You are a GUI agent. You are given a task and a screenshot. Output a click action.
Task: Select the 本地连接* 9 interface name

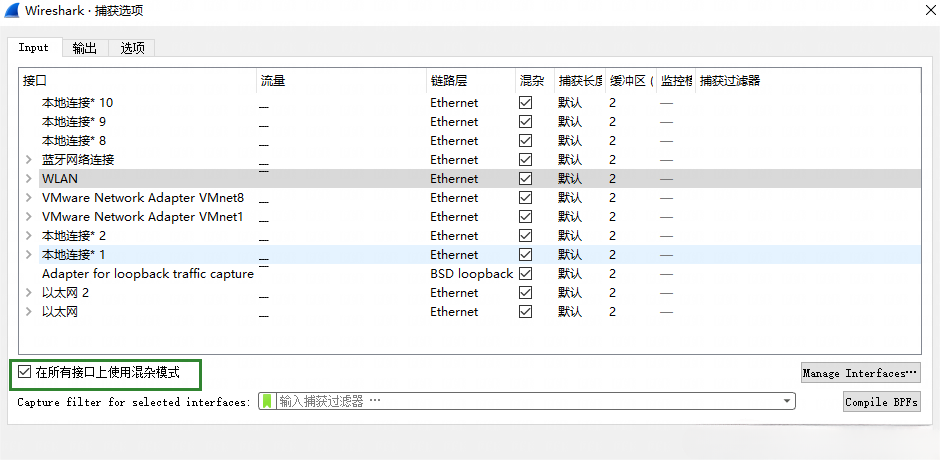(74, 122)
